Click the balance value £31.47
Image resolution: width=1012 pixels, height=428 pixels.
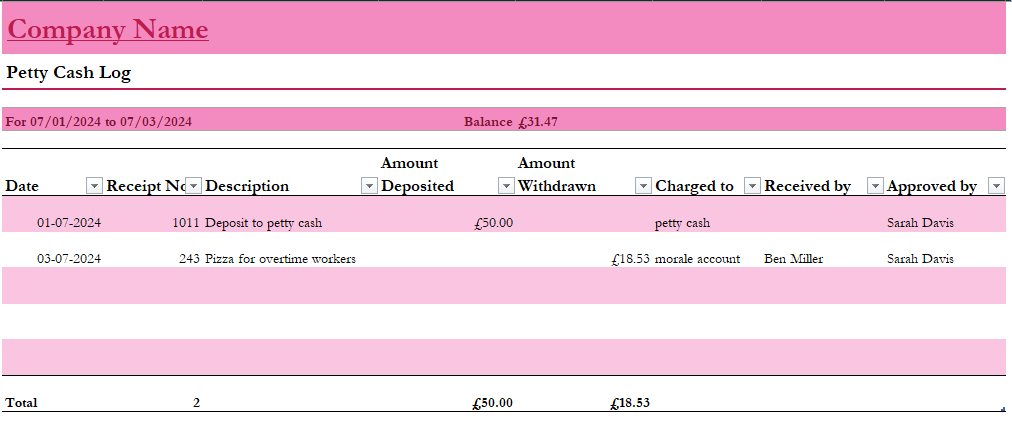click(x=538, y=122)
